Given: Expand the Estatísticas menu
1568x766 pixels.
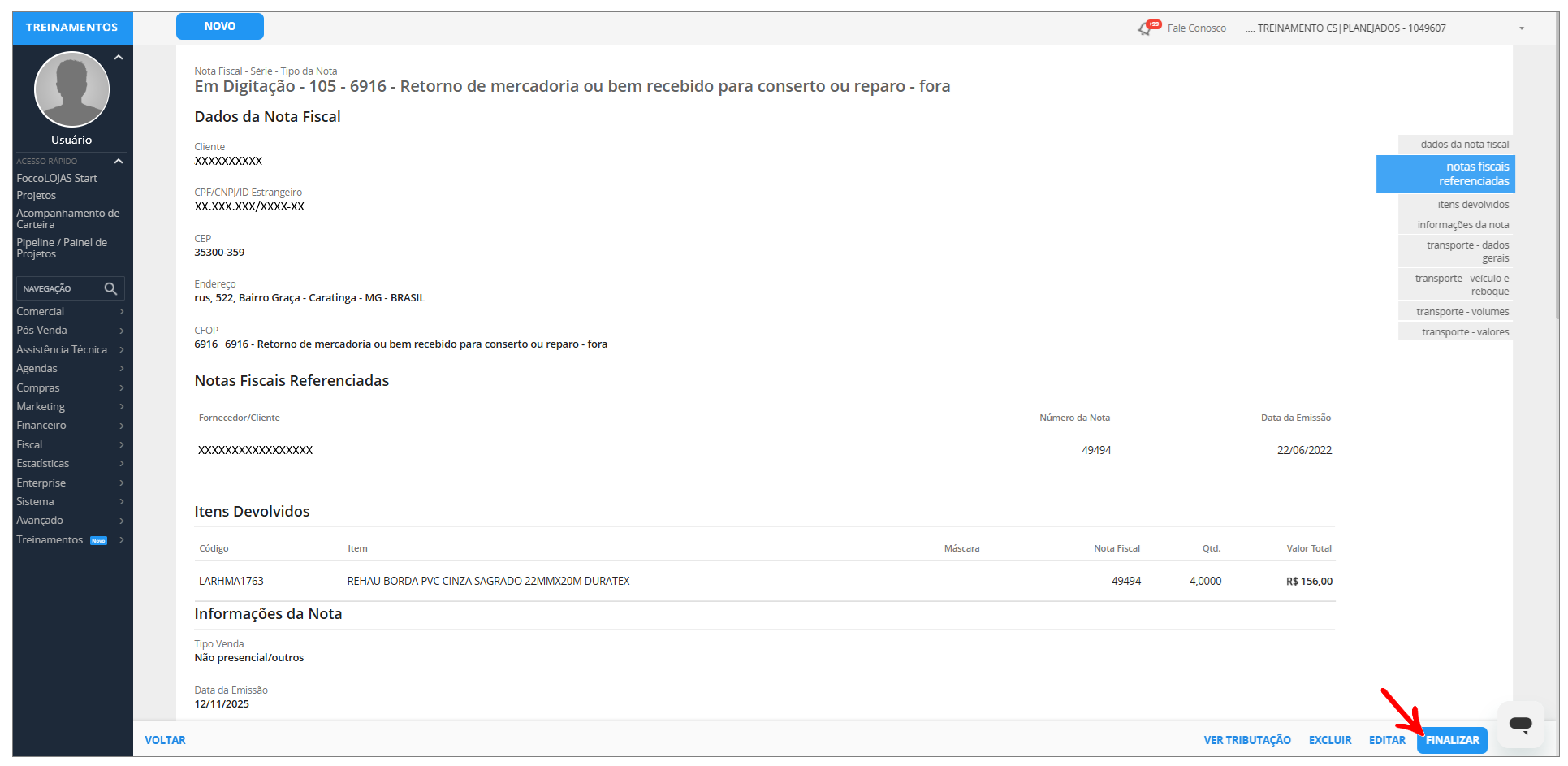Looking at the screenshot, I should click(70, 463).
